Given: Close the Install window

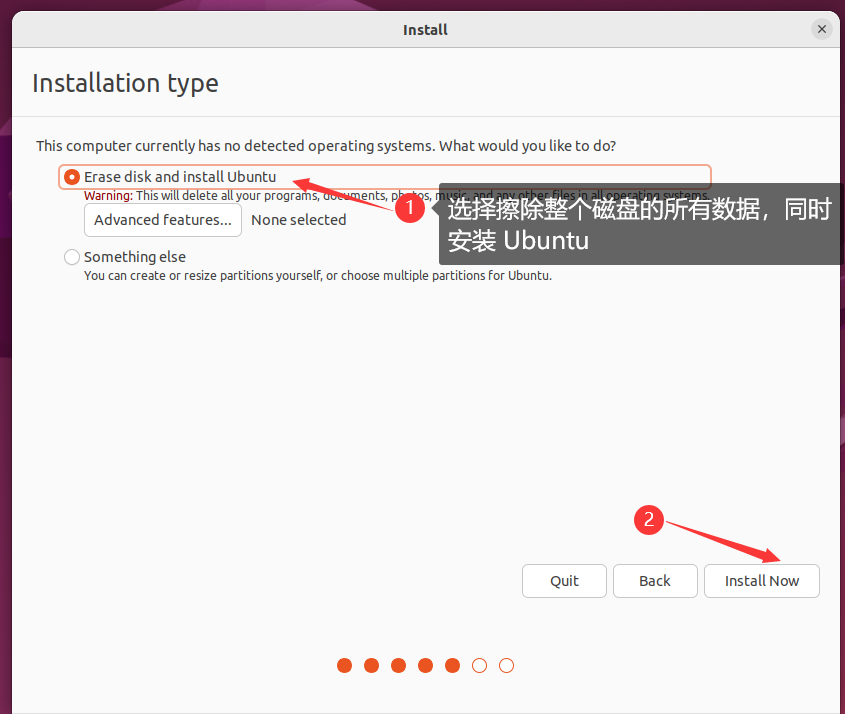Looking at the screenshot, I should click(822, 29).
